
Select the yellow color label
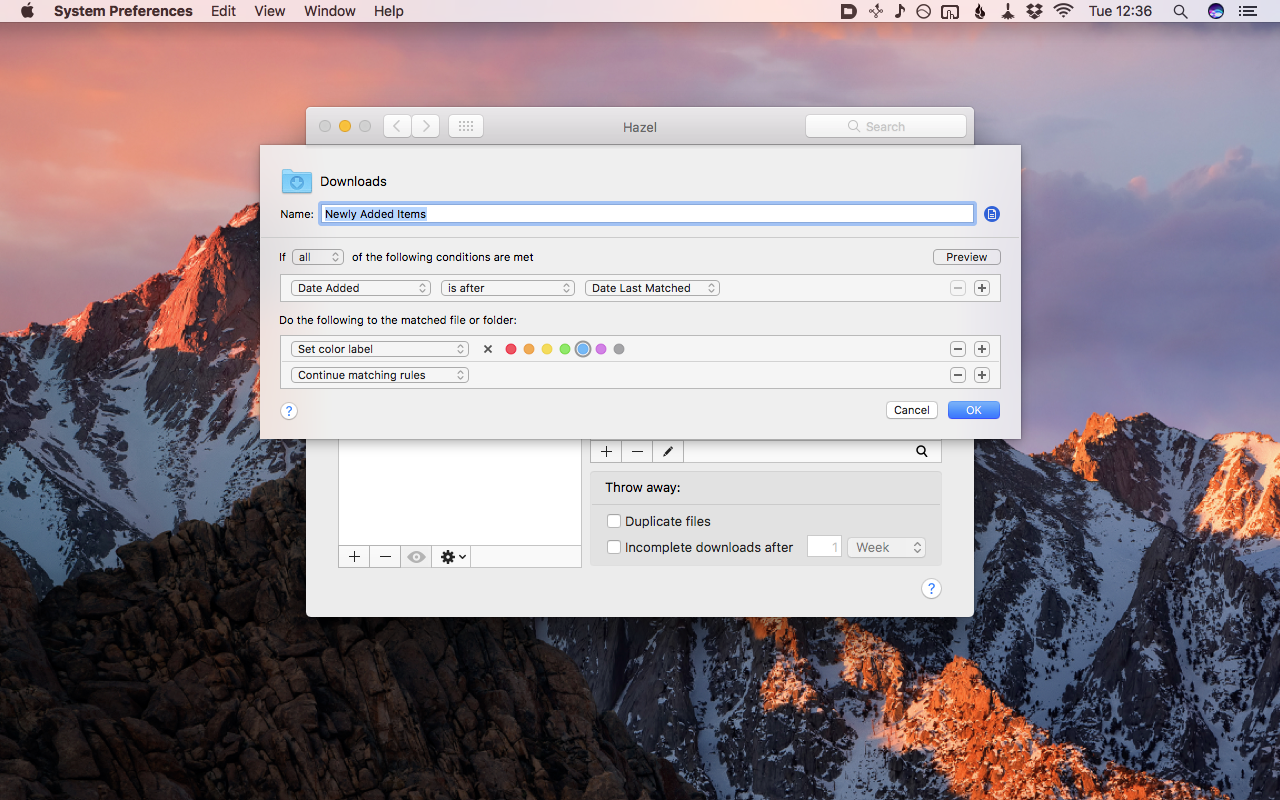pos(547,349)
